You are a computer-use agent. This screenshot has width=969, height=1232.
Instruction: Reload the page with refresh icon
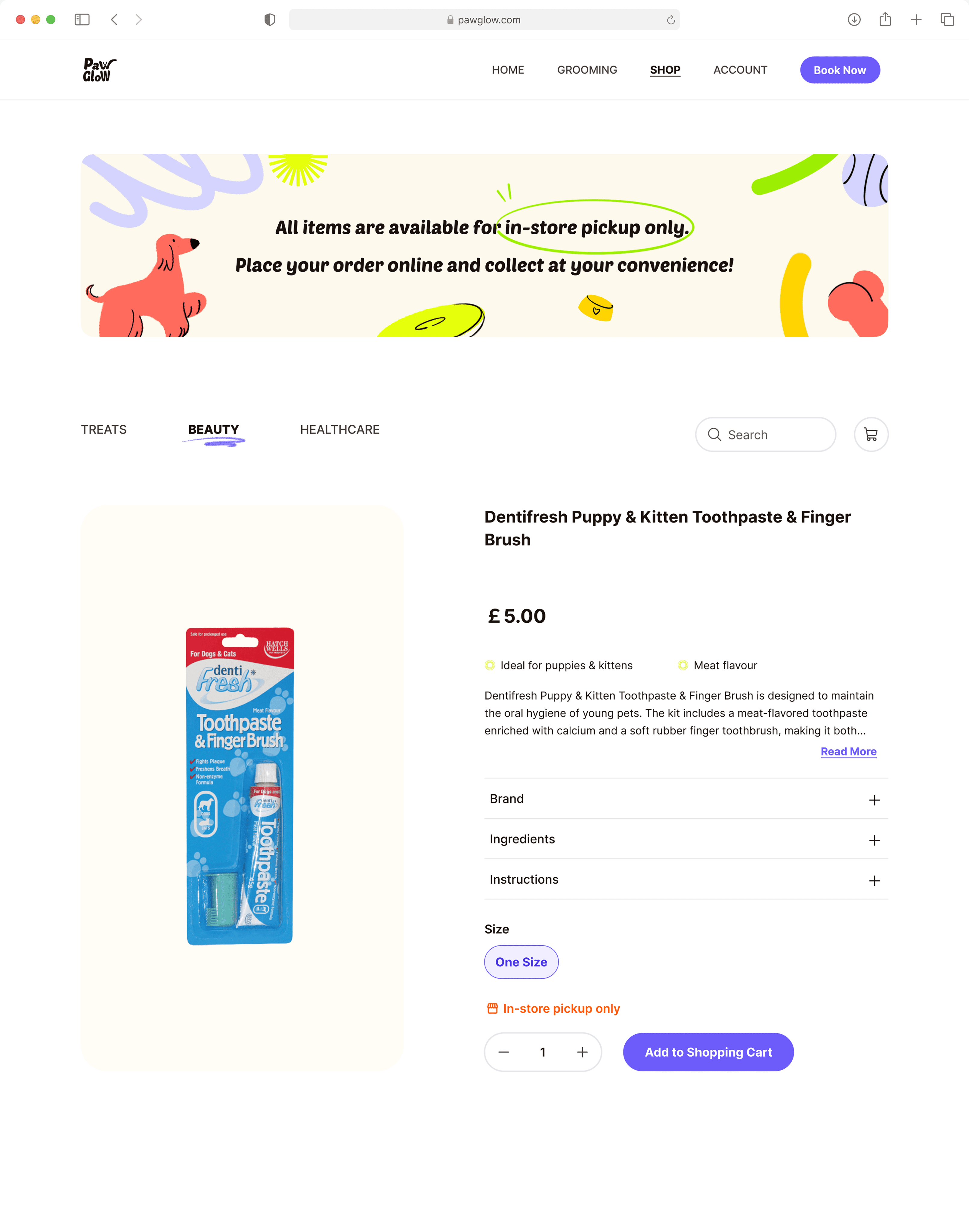coord(670,20)
